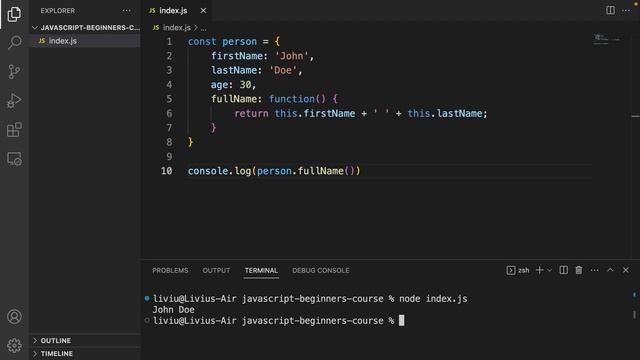
Task: Place cursor on line number 10
Action: pos(167,171)
